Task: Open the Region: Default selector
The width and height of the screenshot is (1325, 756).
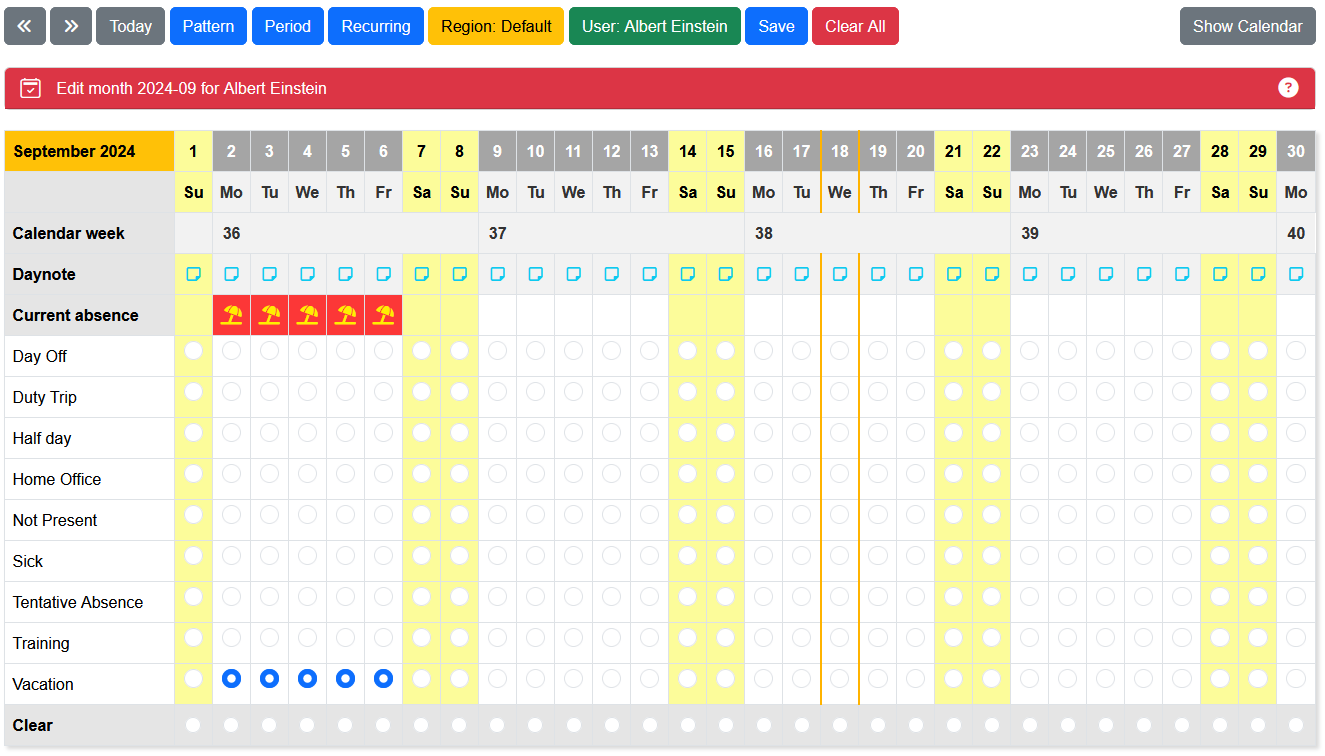Action: coord(496,27)
